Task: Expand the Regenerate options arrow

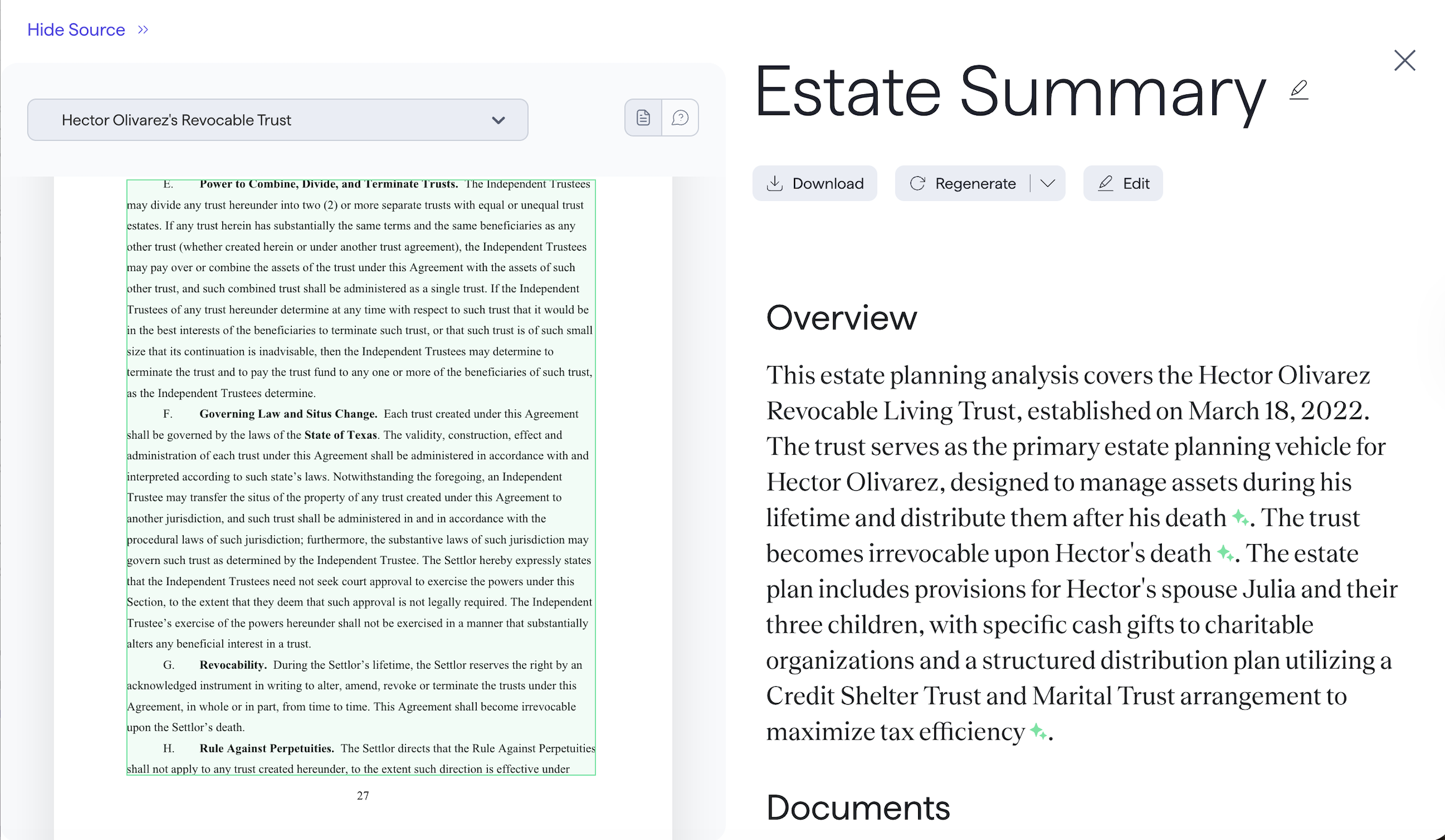Action: tap(1048, 184)
